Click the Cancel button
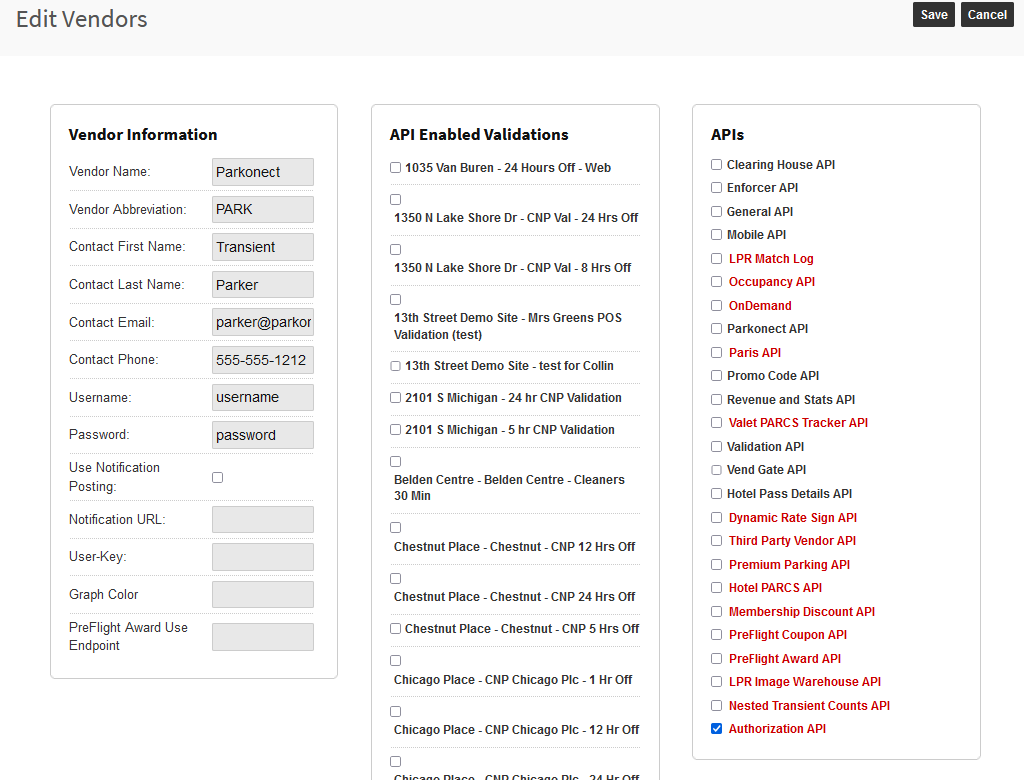1024x780 pixels. click(987, 15)
